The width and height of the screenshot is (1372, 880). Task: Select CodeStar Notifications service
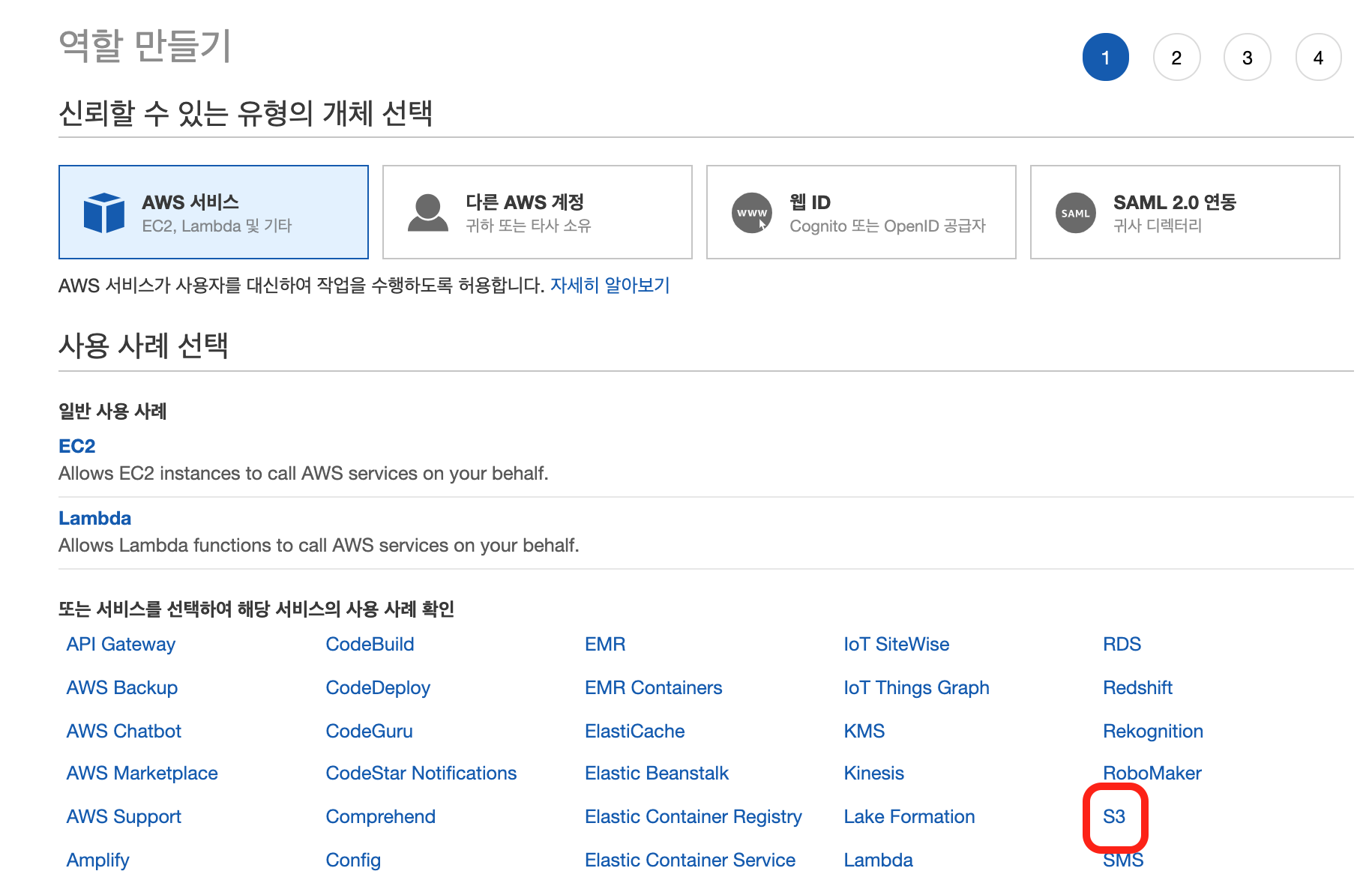coord(421,773)
